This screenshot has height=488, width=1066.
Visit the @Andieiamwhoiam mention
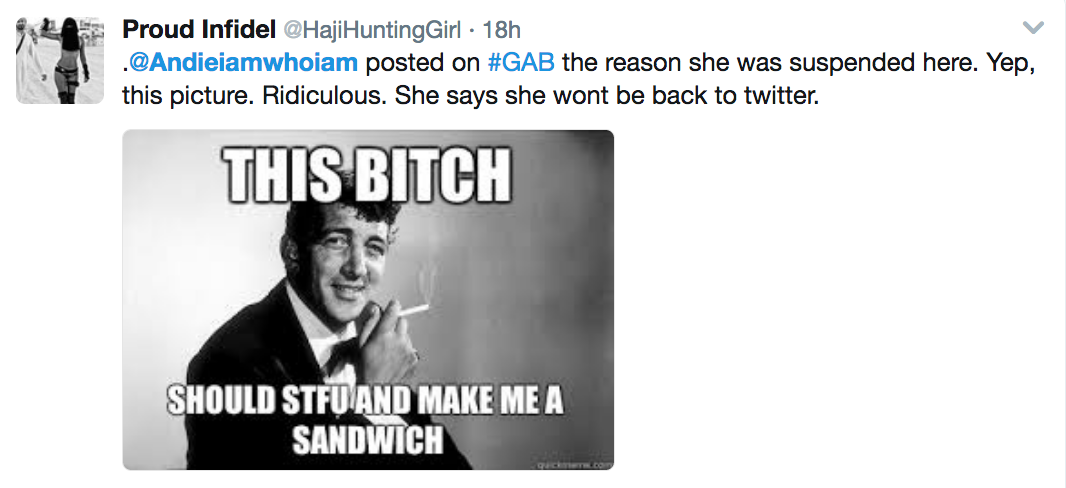pyautogui.click(x=243, y=63)
